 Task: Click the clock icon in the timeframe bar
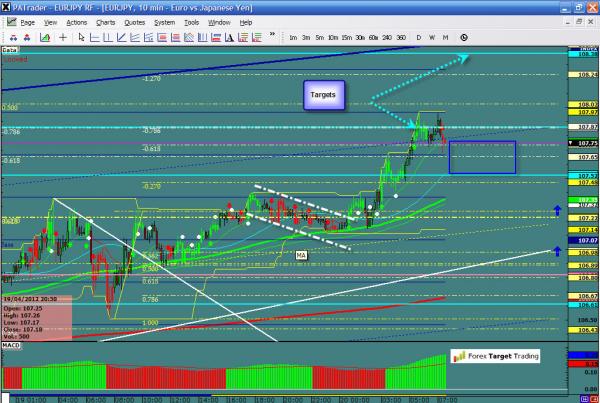coord(465,38)
